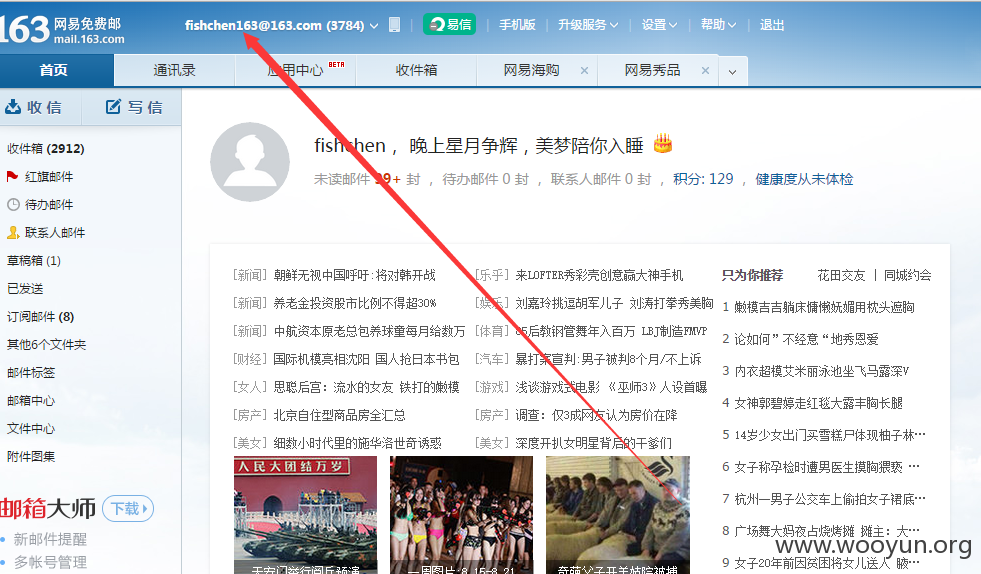Open 北京自住型商品房全汇总 link
This screenshot has height=574, width=981.
click(339, 415)
